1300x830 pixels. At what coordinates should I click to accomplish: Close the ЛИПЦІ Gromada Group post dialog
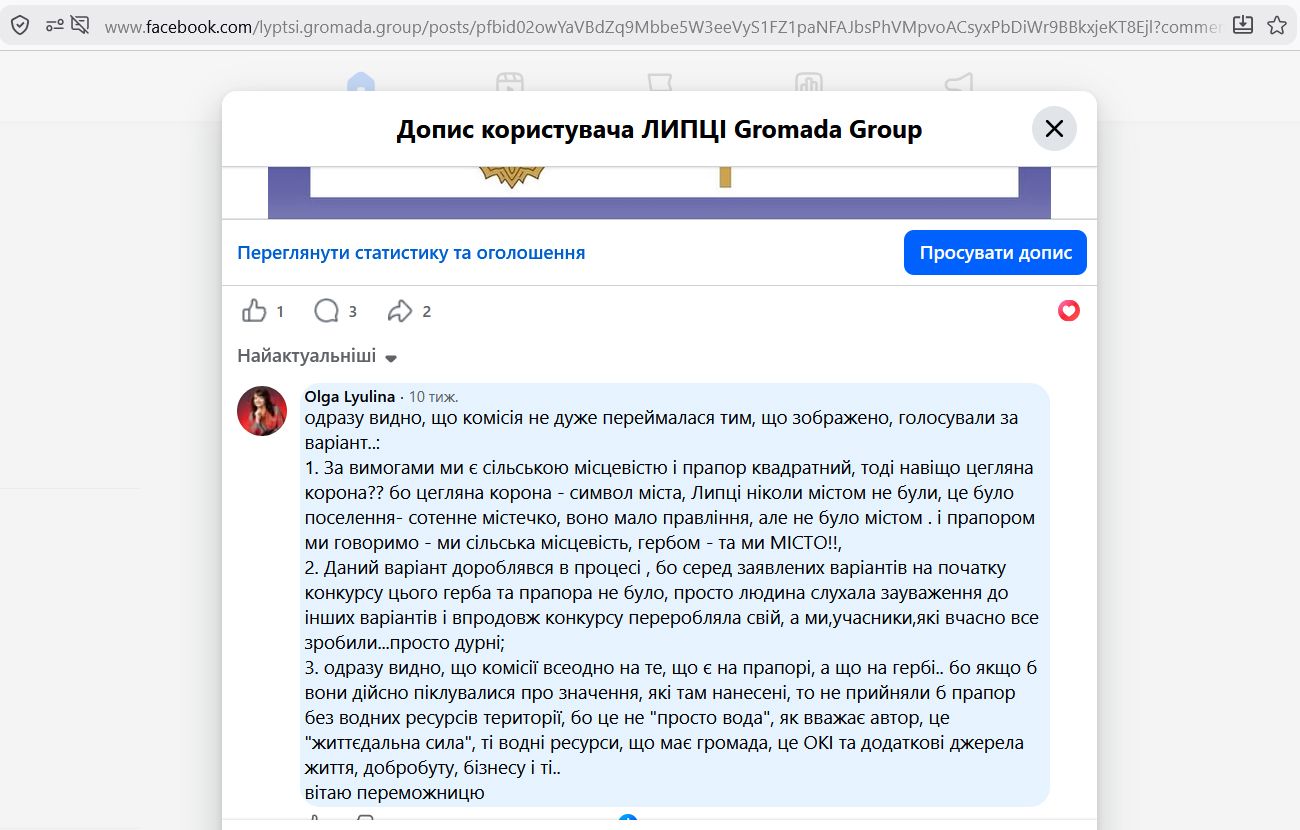tap(1054, 128)
